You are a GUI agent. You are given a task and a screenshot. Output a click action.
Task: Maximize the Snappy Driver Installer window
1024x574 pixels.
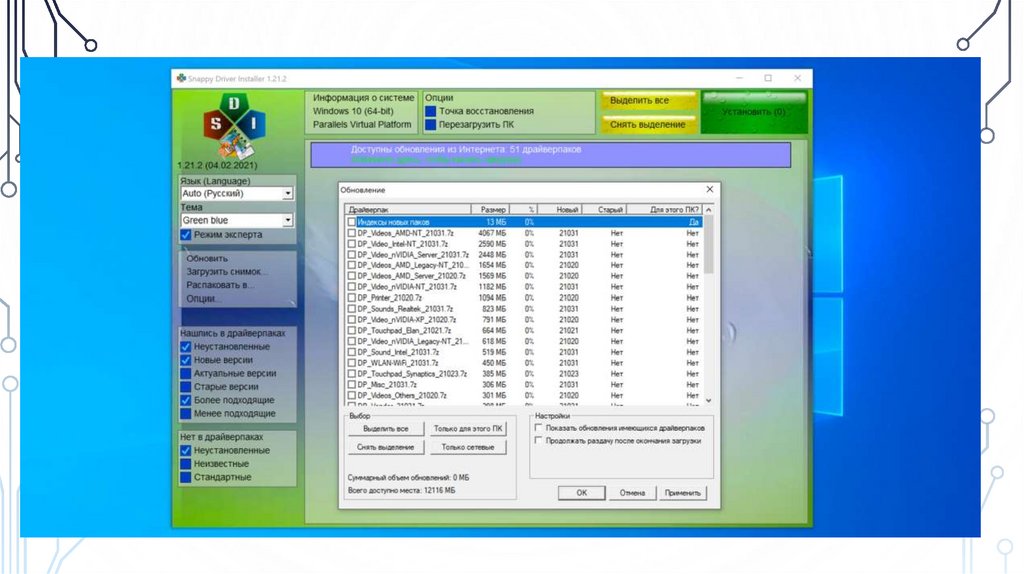click(x=768, y=78)
